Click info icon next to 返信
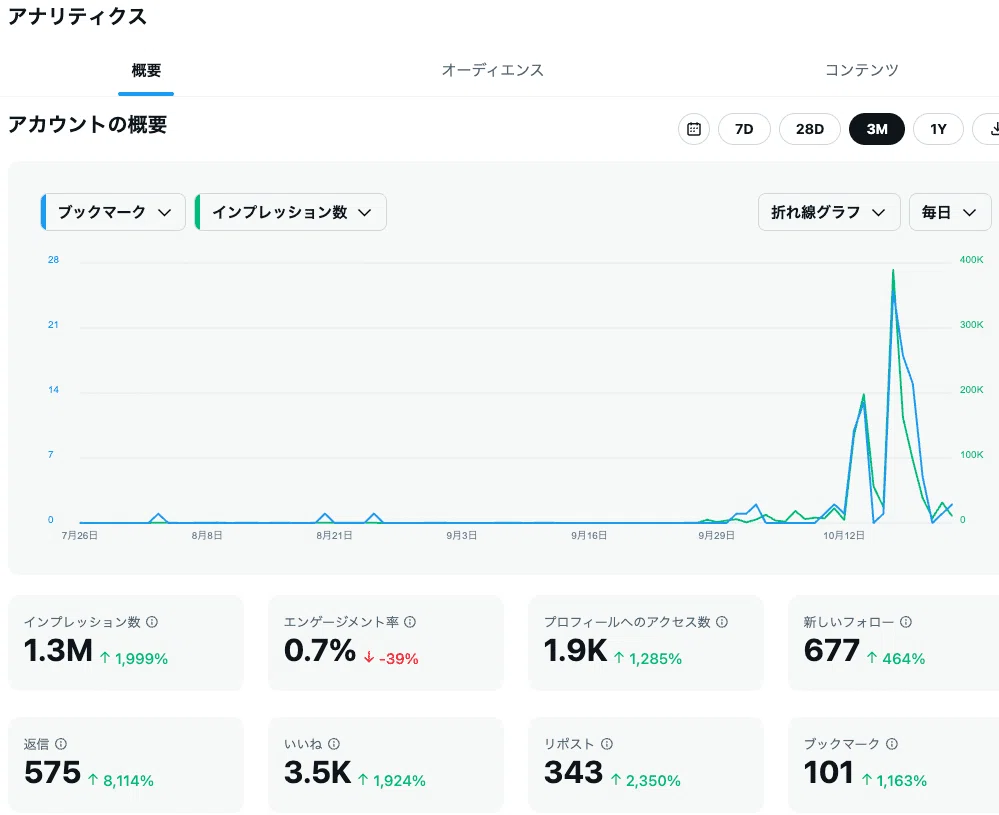This screenshot has width=999, height=815. pos(61,744)
